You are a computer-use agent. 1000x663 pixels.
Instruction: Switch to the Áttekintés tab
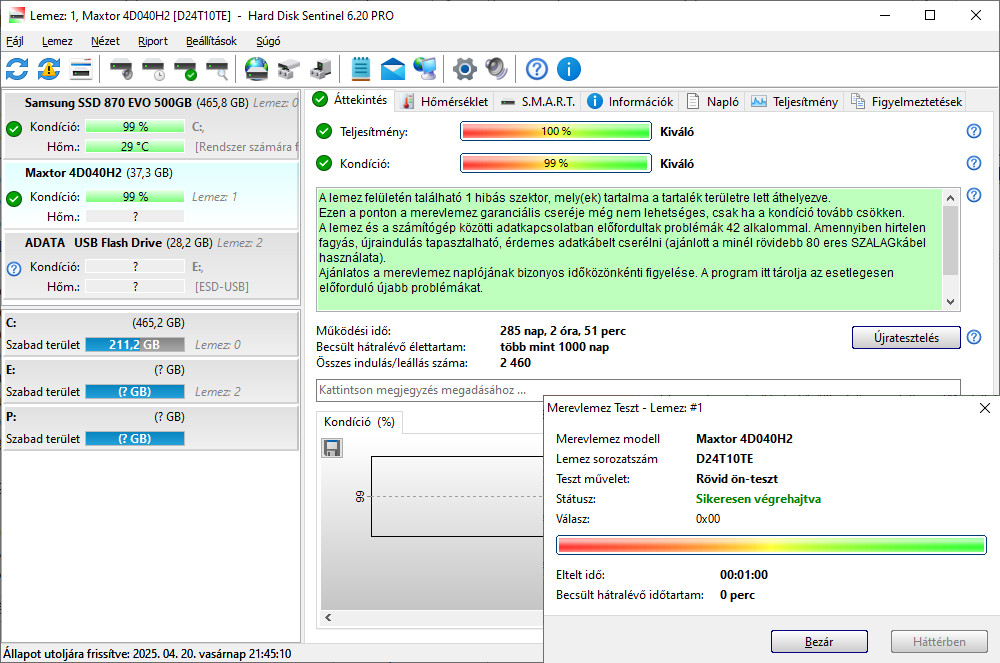pos(351,100)
